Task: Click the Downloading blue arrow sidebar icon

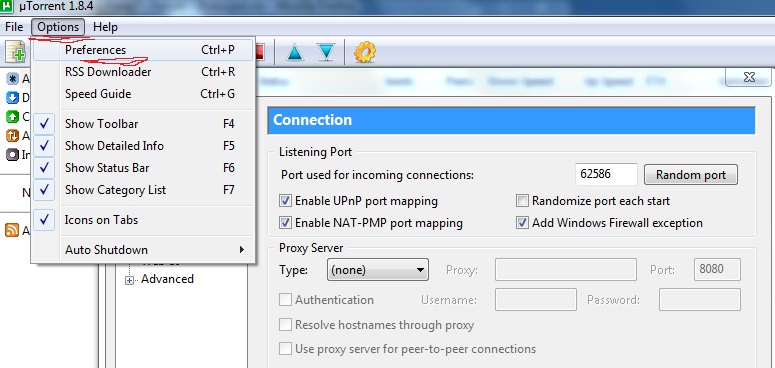Action: [12, 98]
